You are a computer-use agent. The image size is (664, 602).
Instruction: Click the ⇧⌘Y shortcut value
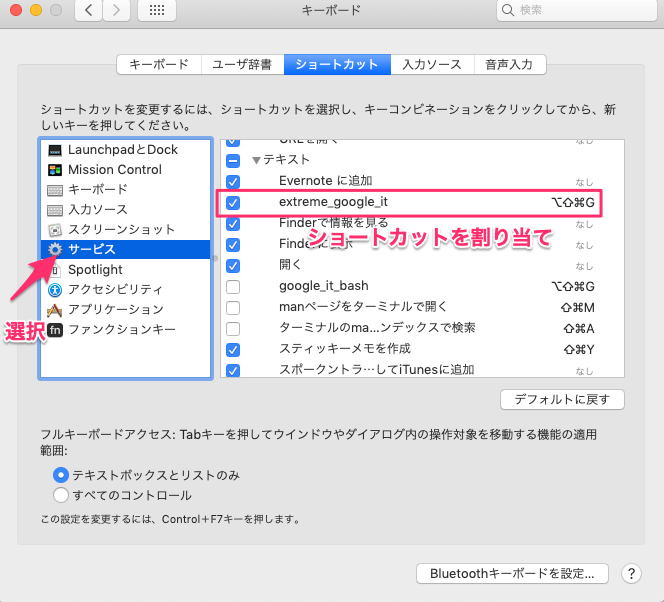579,350
